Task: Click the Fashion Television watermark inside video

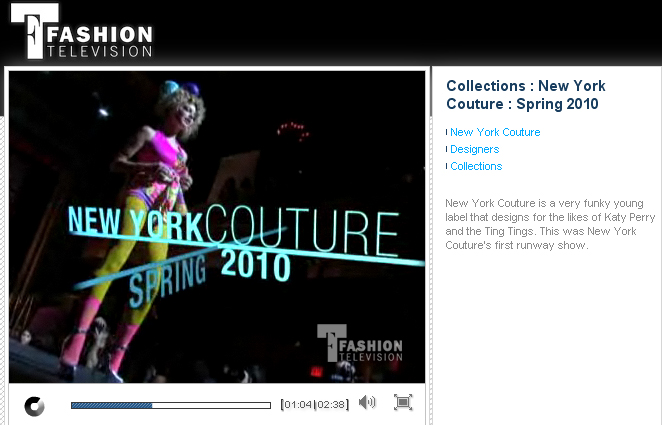Action: (360, 343)
